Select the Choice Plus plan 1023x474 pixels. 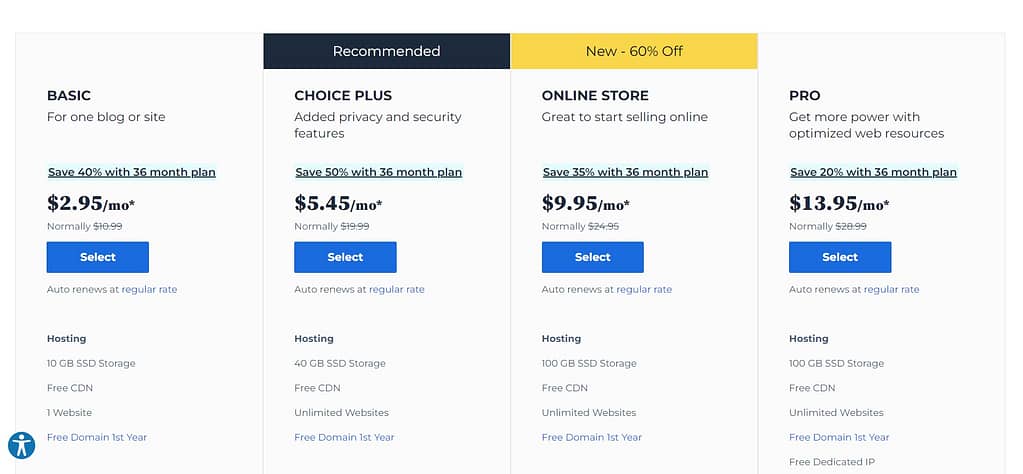tap(345, 257)
